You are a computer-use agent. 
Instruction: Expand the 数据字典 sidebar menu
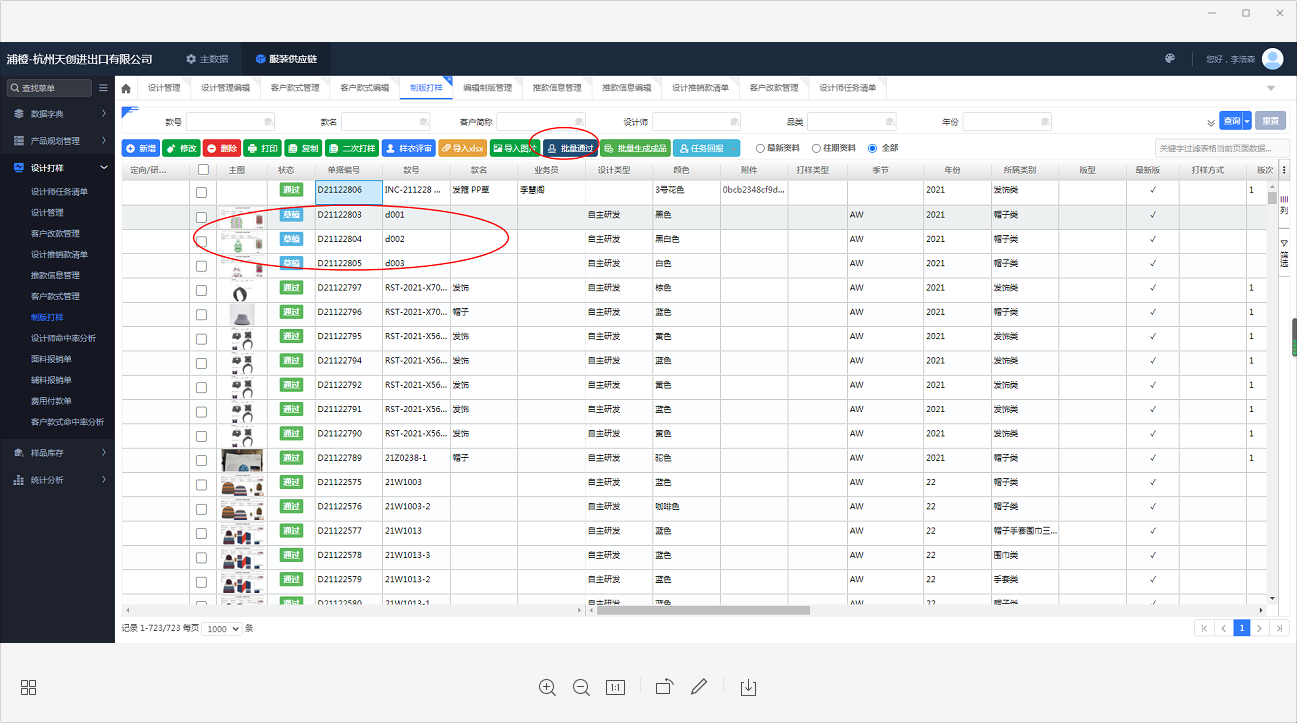pos(57,114)
